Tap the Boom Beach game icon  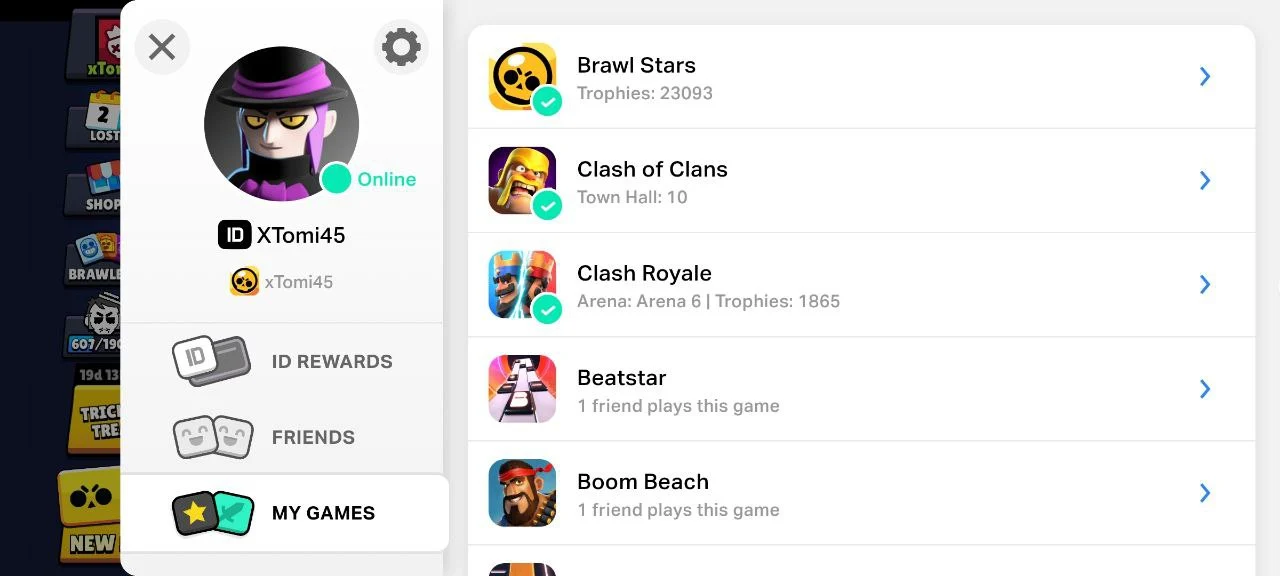(x=522, y=493)
